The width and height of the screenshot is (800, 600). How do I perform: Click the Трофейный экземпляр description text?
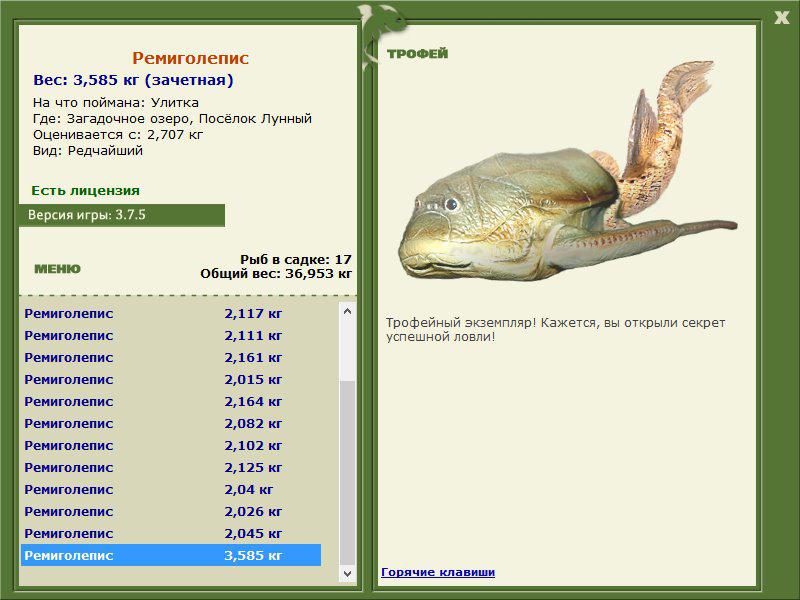pyautogui.click(x=555, y=330)
